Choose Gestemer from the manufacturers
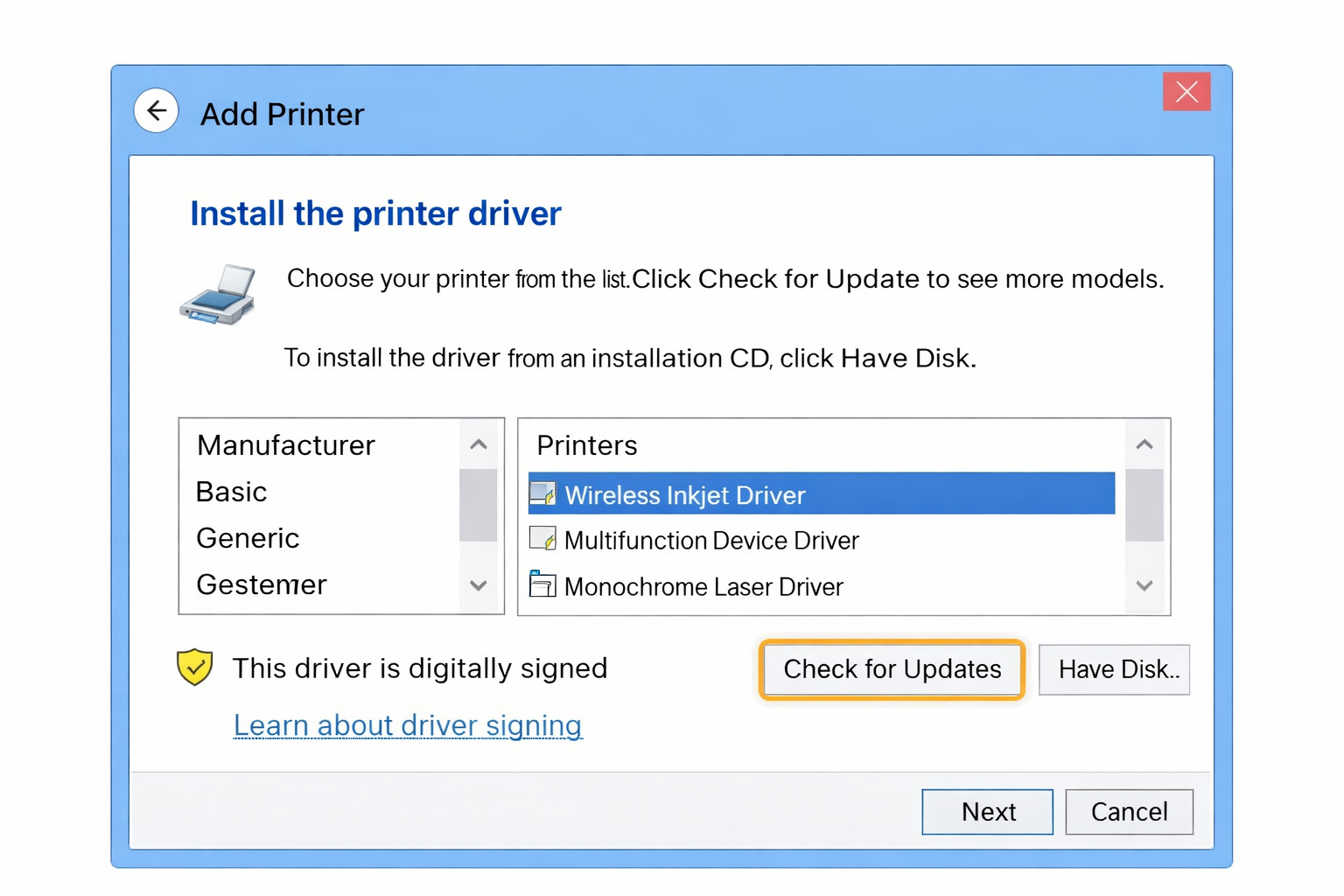Image resolution: width=1344 pixels, height=896 pixels. [x=262, y=584]
